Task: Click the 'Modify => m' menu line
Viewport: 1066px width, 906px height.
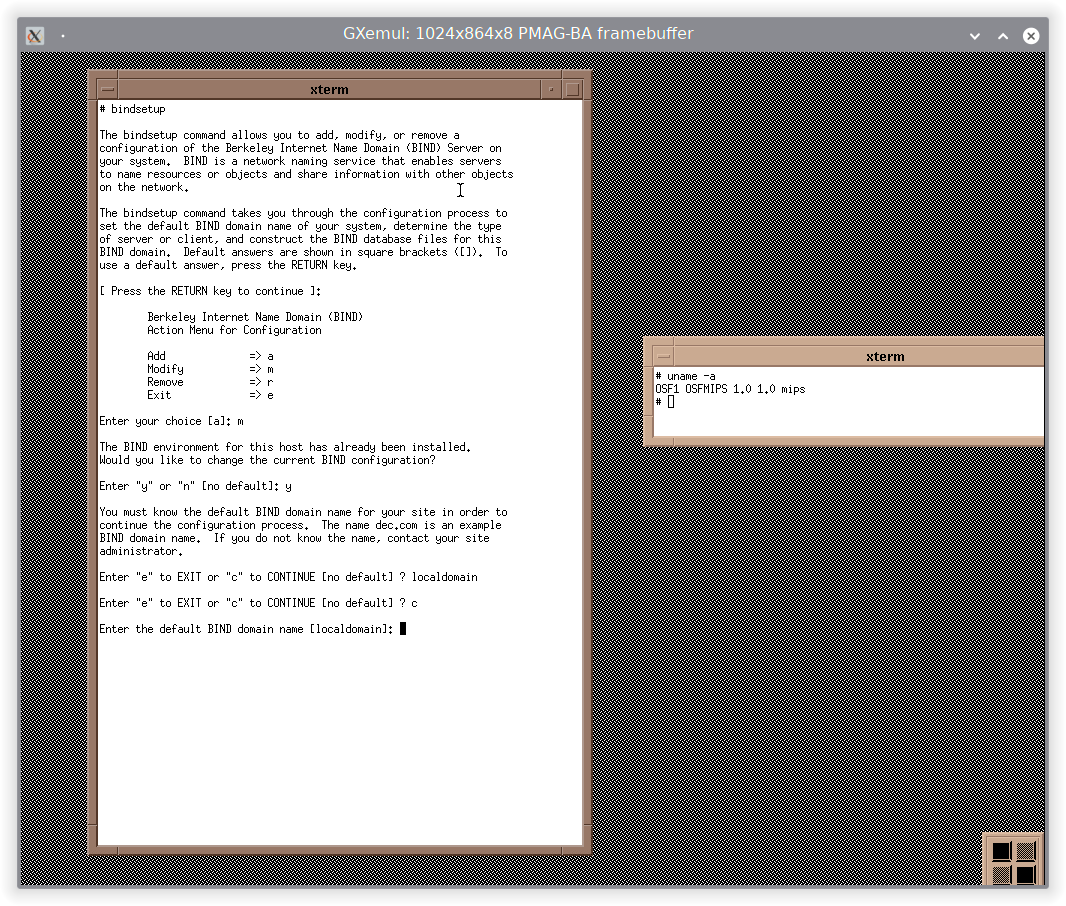Action: click(x=210, y=369)
